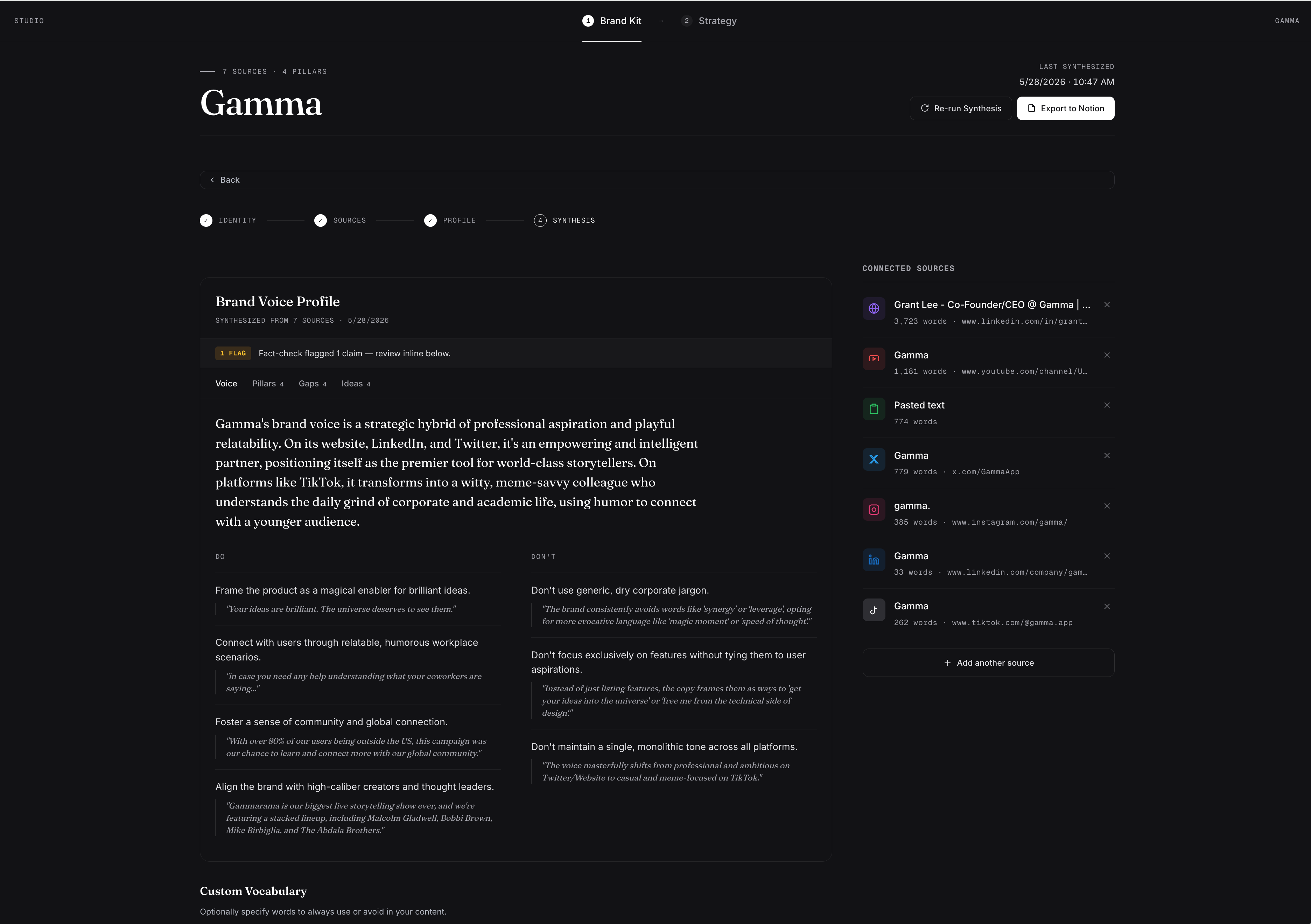
Task: Click 'Don't maintain a single, monolithic tone' item
Action: click(664, 747)
